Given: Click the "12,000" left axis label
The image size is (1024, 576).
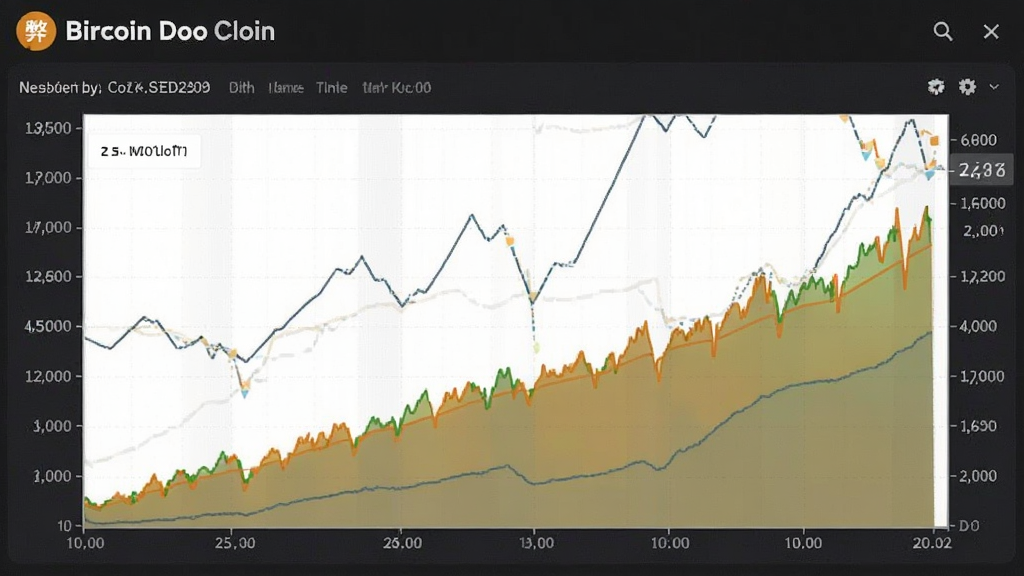Looking at the screenshot, I should coord(48,376).
